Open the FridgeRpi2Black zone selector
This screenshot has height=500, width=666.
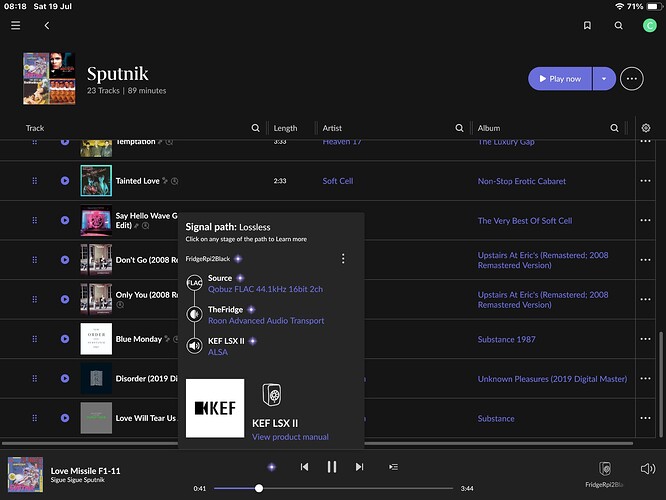(x=604, y=472)
